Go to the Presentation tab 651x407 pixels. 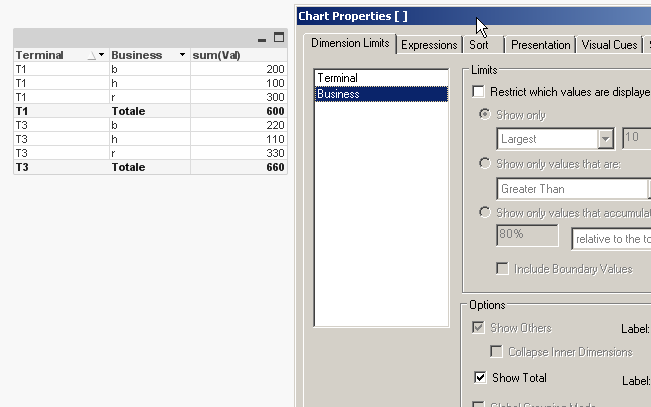[540, 44]
